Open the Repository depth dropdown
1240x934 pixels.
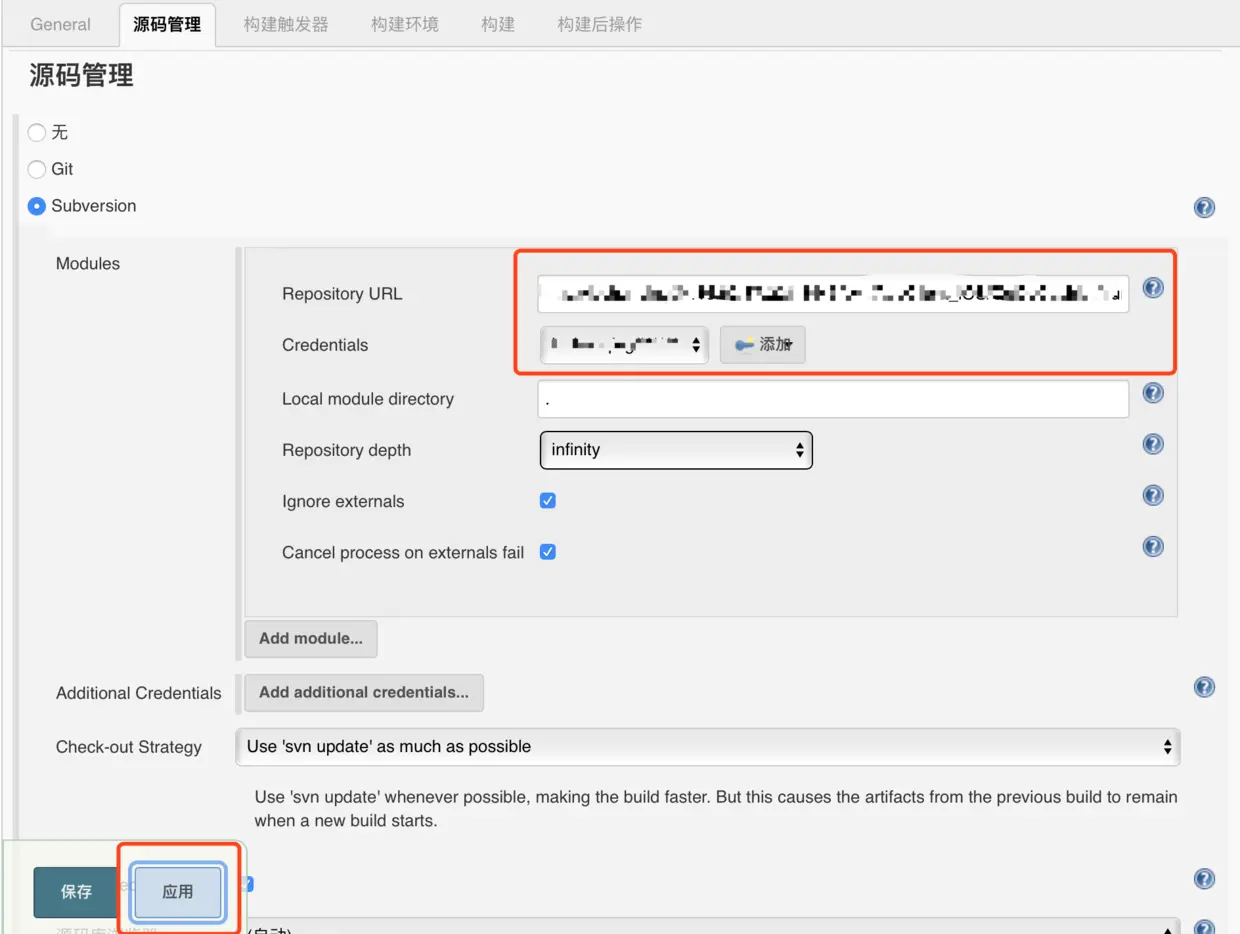tap(676, 450)
